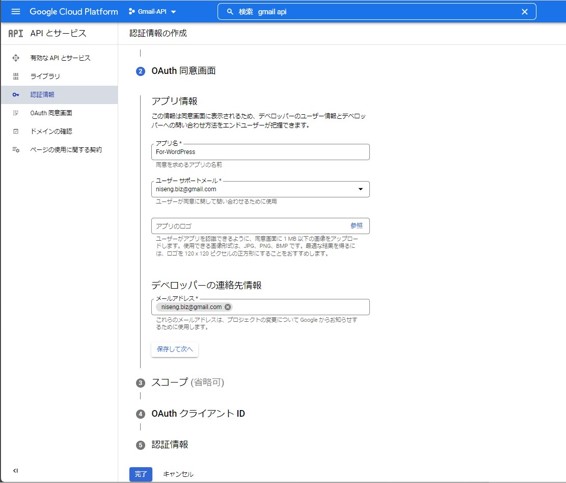
Task: Click the 保存して次へ button
Action: tap(175, 349)
